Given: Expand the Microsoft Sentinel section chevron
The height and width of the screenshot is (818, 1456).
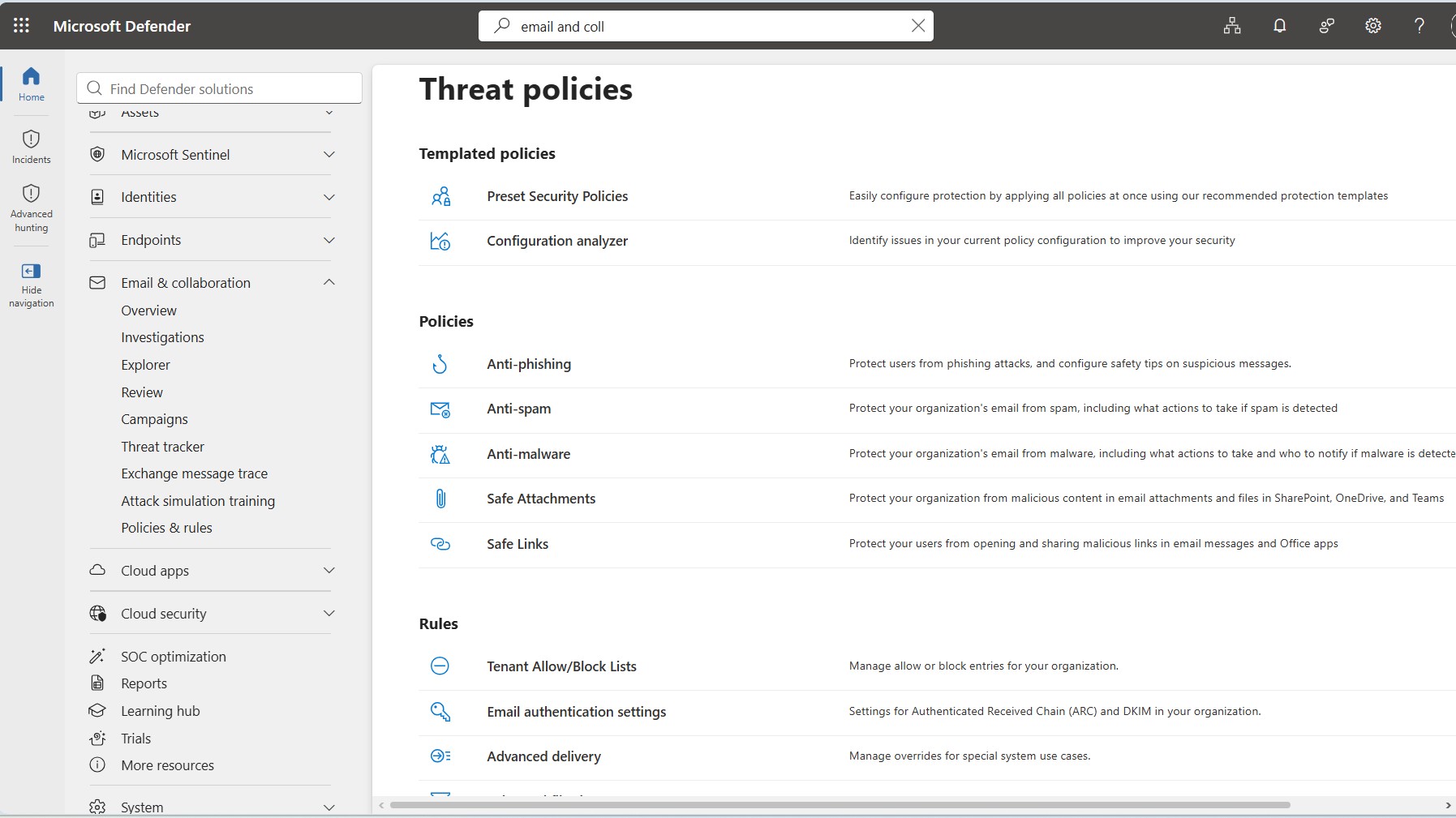Looking at the screenshot, I should click(x=329, y=154).
